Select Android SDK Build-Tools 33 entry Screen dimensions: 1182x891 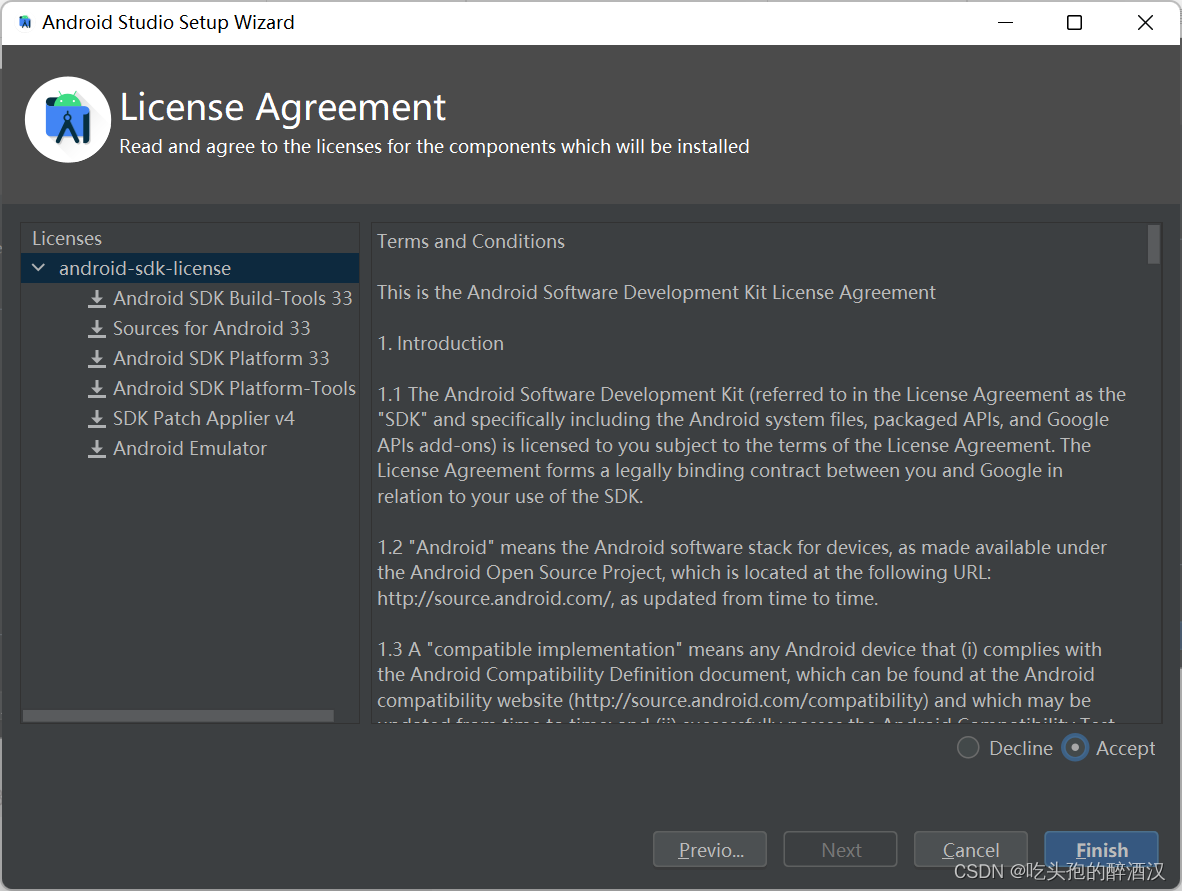tap(232, 299)
